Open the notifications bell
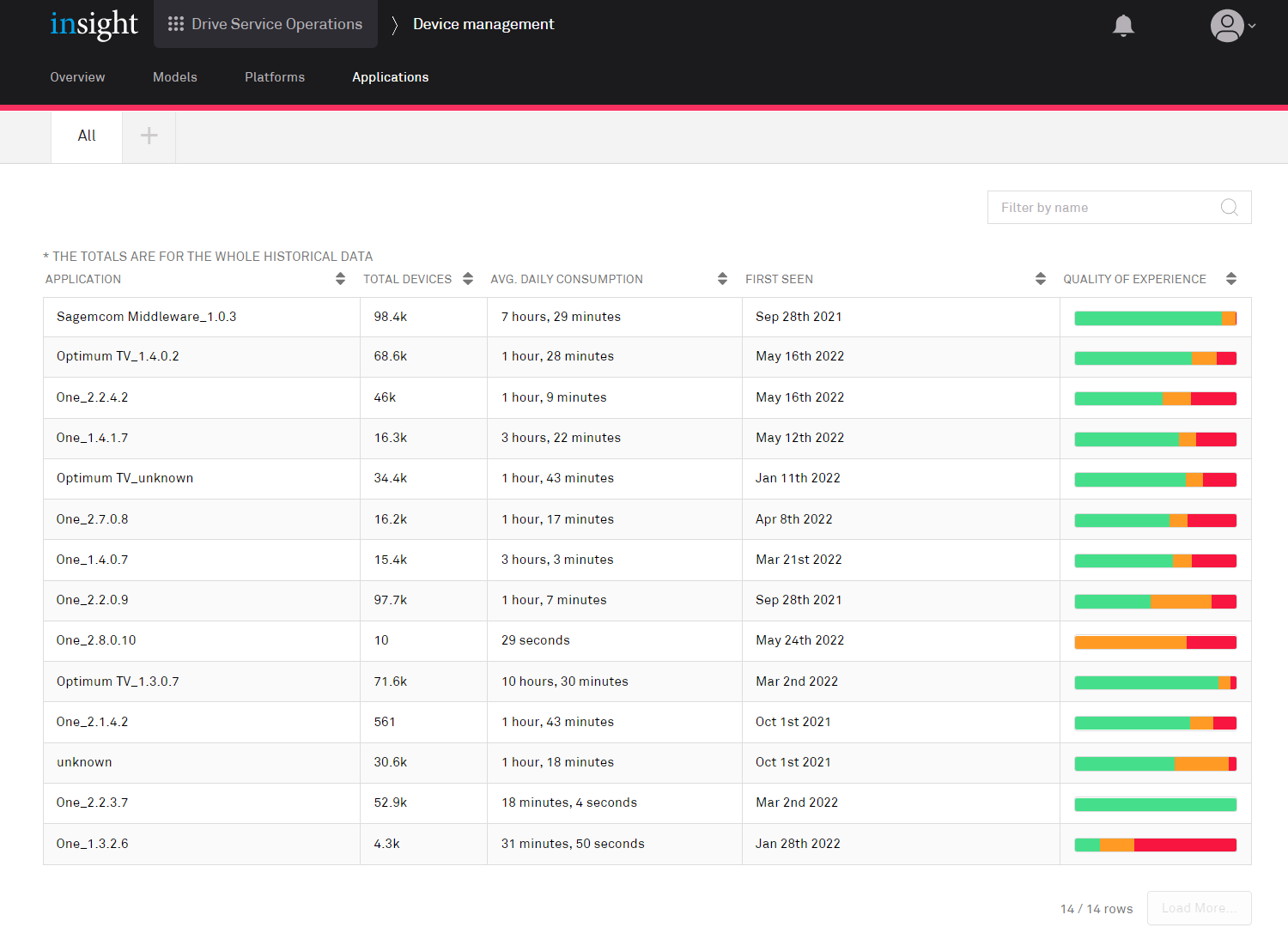The image size is (1288, 951). coord(1123,26)
